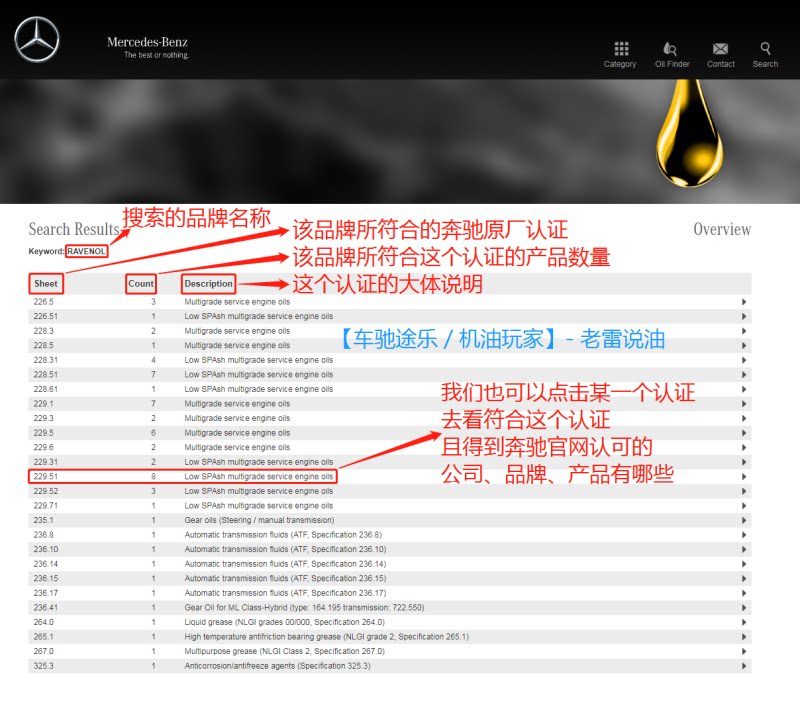This screenshot has width=800, height=709.
Task: Click 'Multipurpose grease (NLGI Class 2' description
Action: [x=285, y=651]
